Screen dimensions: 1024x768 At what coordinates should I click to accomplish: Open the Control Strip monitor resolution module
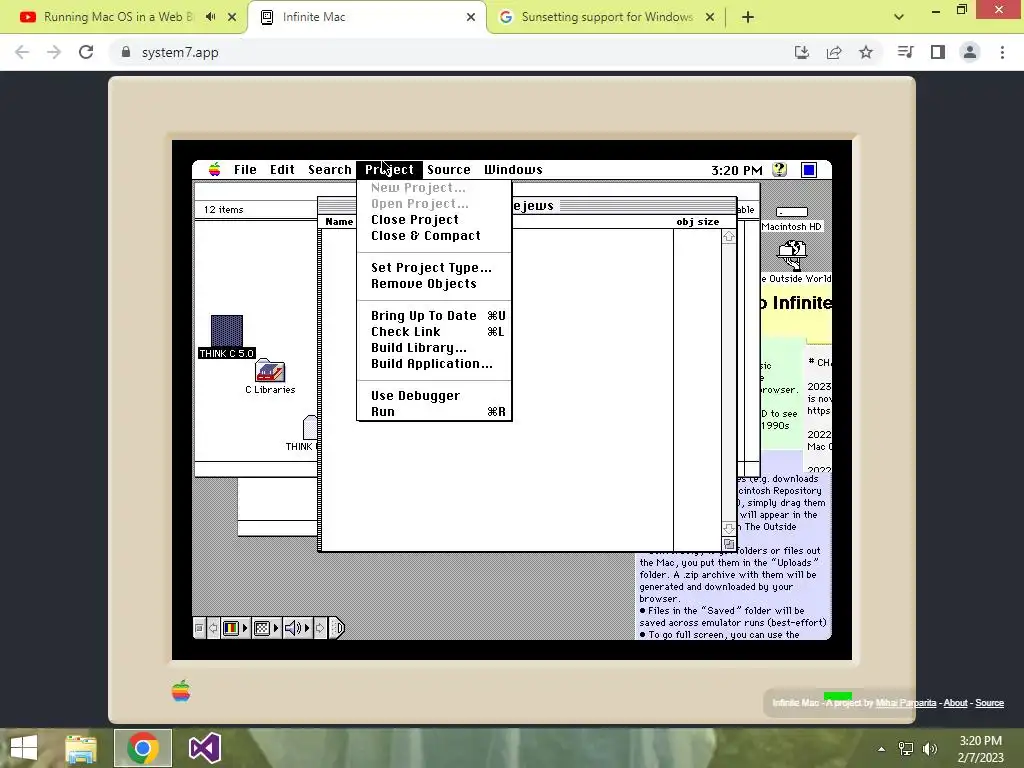(x=266, y=628)
